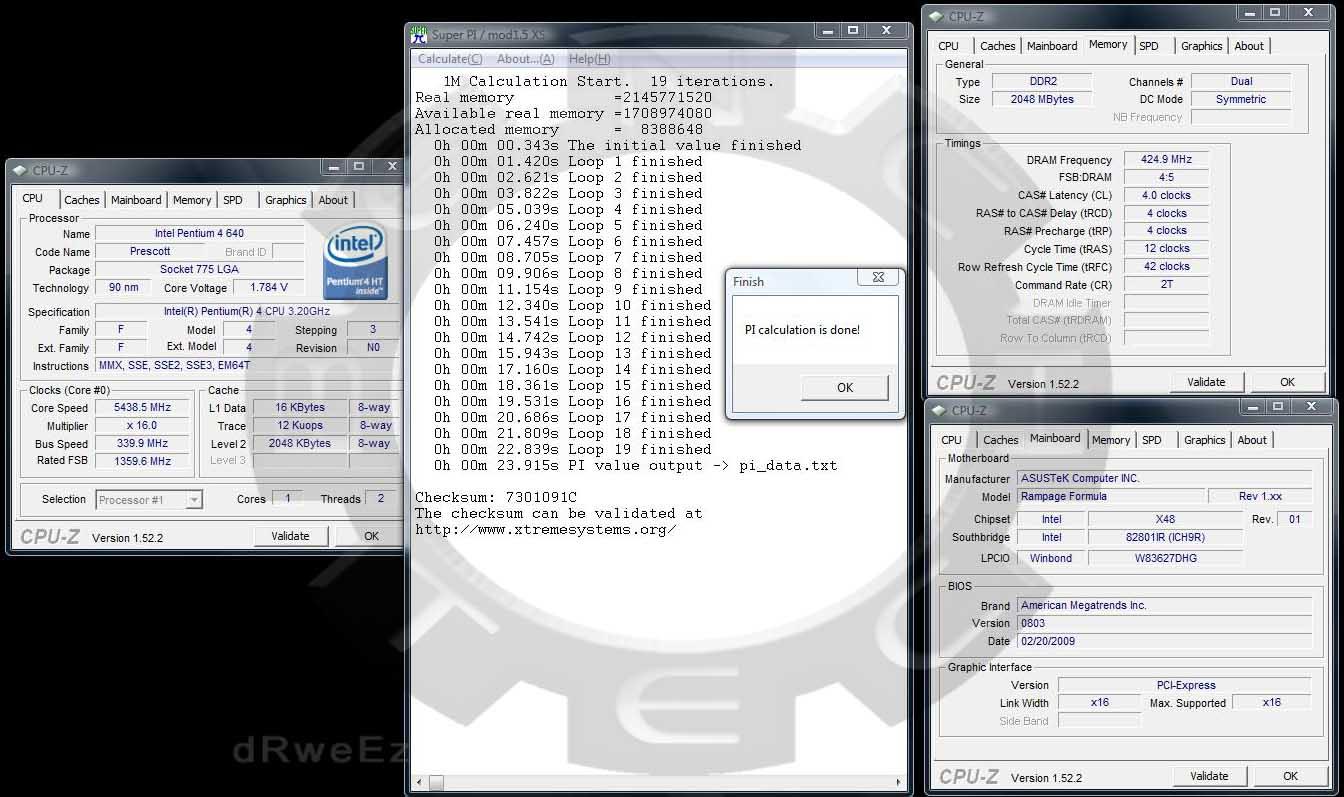Click Super PI horizontal scrollbar left arrow
This screenshot has width=1344, height=797.
coord(419,784)
